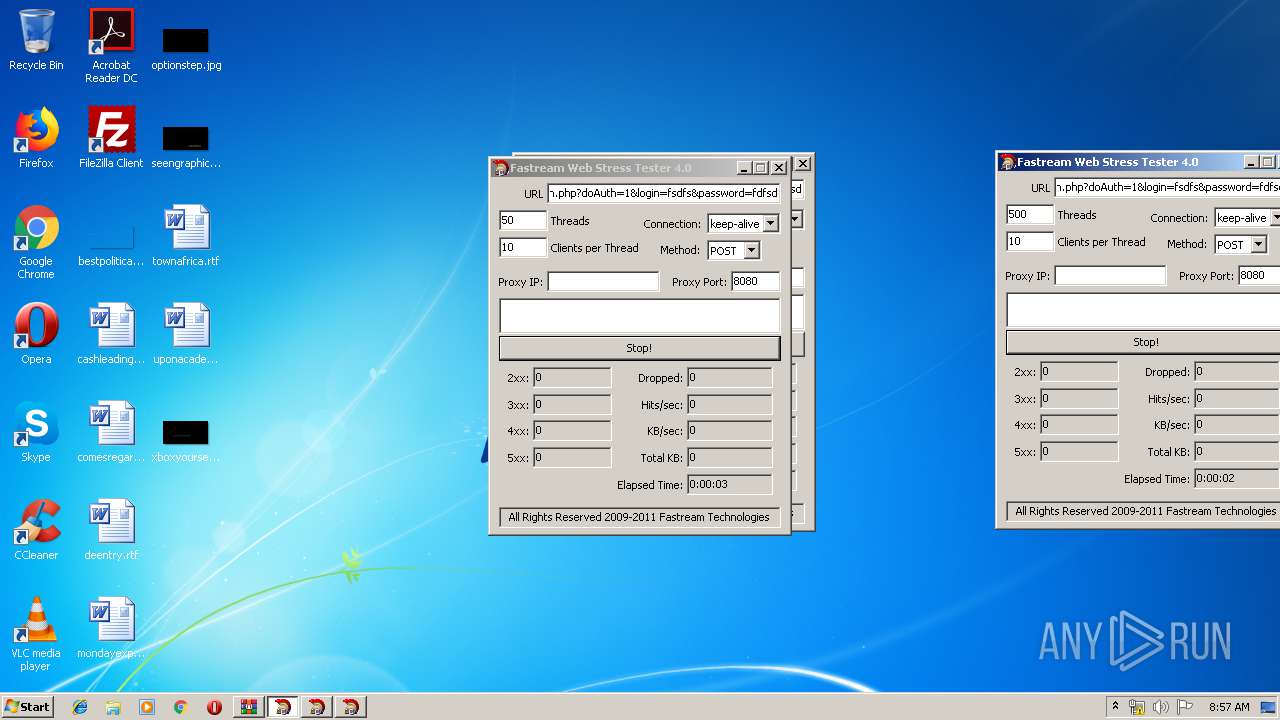Click All Rights Reserved status bar, center window
The width and height of the screenshot is (1280, 720).
click(639, 517)
